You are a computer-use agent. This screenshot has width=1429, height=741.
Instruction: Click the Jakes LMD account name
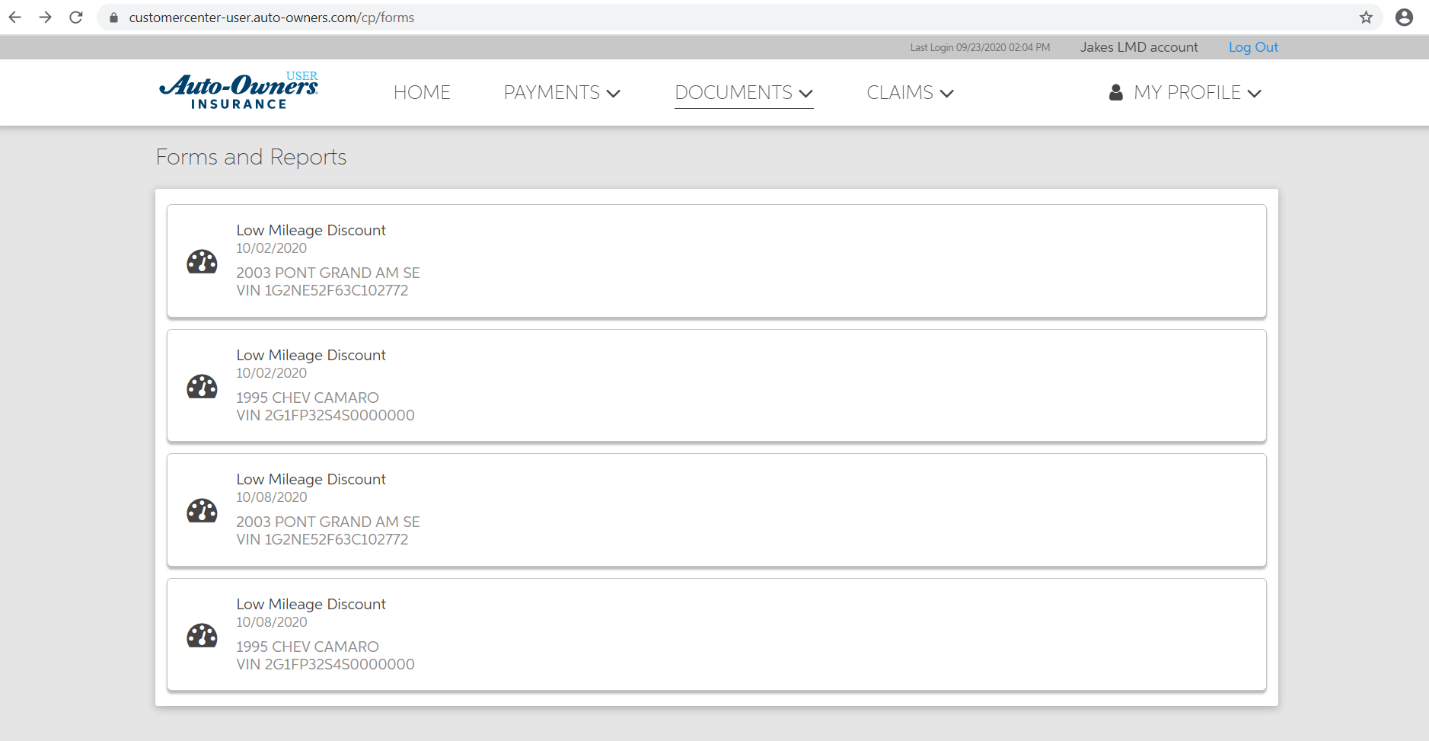pyautogui.click(x=1139, y=47)
